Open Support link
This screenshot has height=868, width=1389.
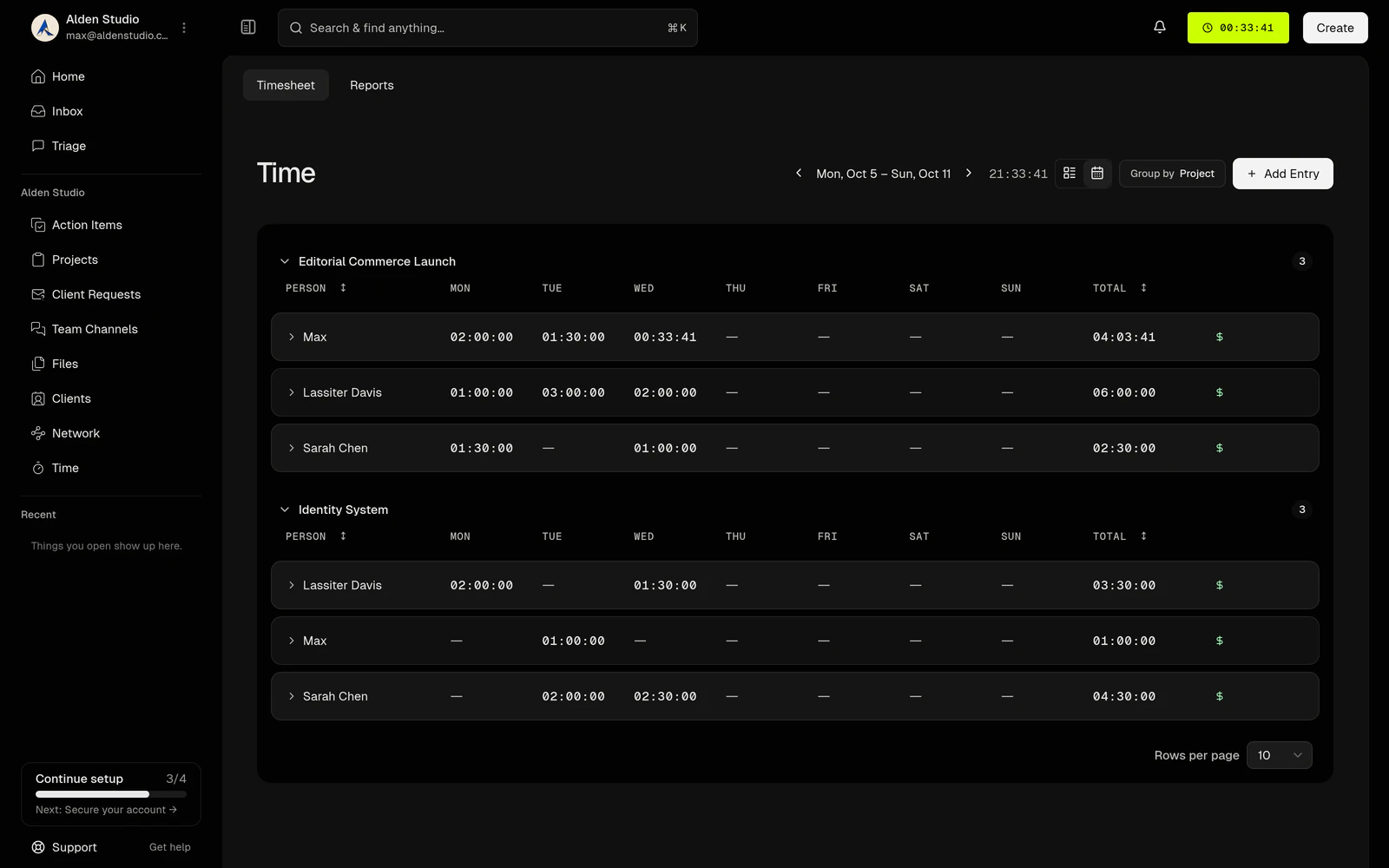64,847
